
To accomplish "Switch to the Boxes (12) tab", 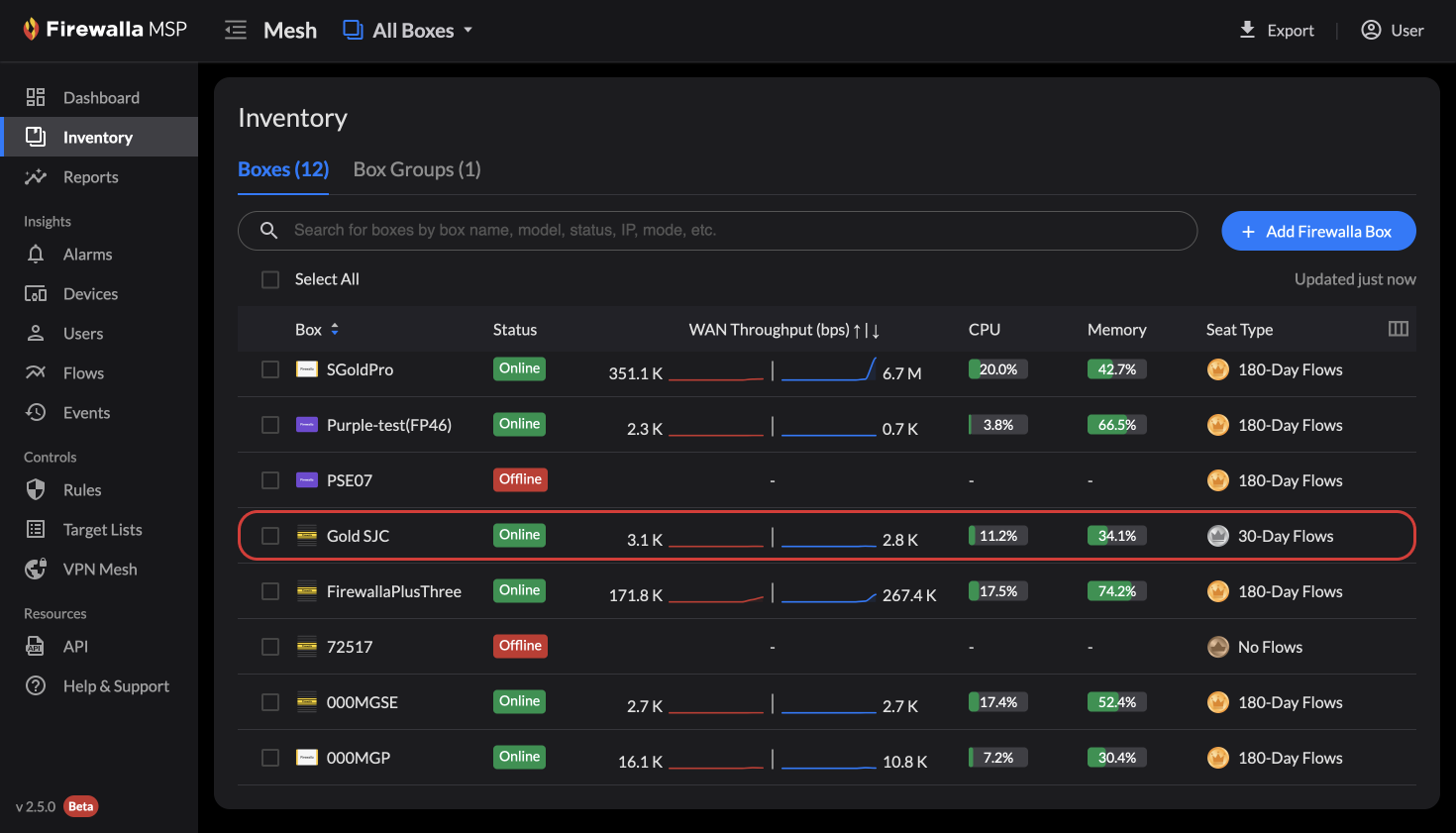I will click(x=283, y=169).
